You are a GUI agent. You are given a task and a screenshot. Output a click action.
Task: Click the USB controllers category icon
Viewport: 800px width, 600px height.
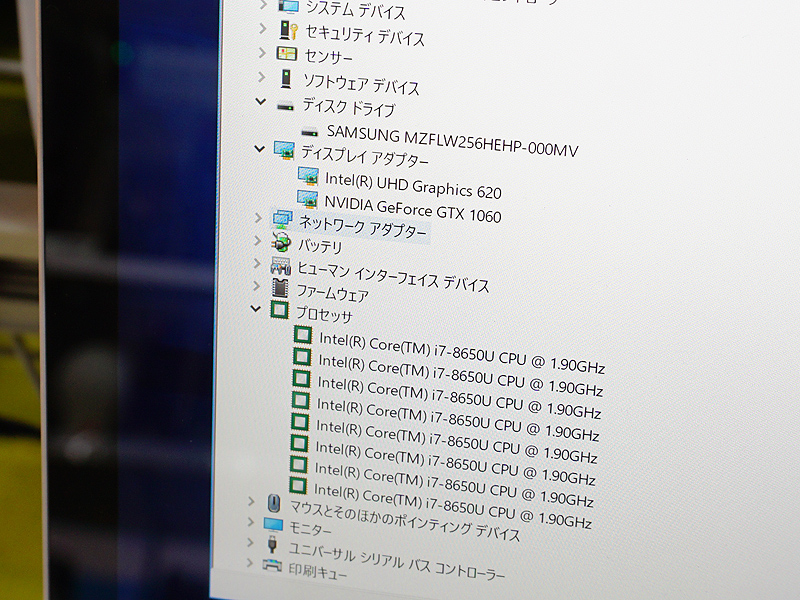(x=272, y=544)
